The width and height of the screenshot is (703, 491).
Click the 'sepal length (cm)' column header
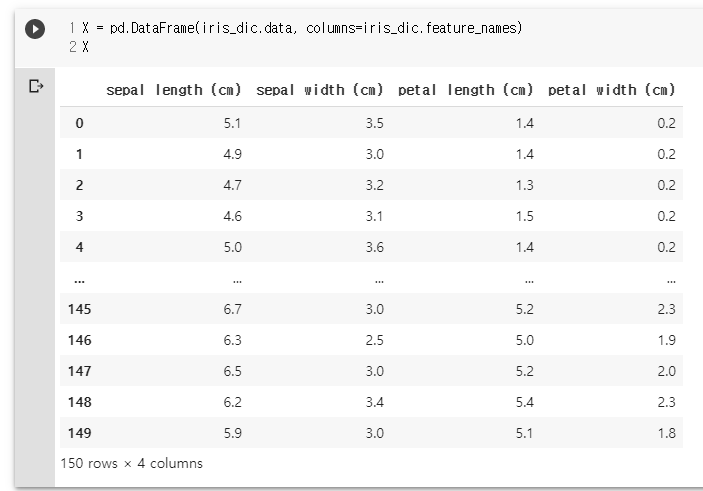click(174, 90)
